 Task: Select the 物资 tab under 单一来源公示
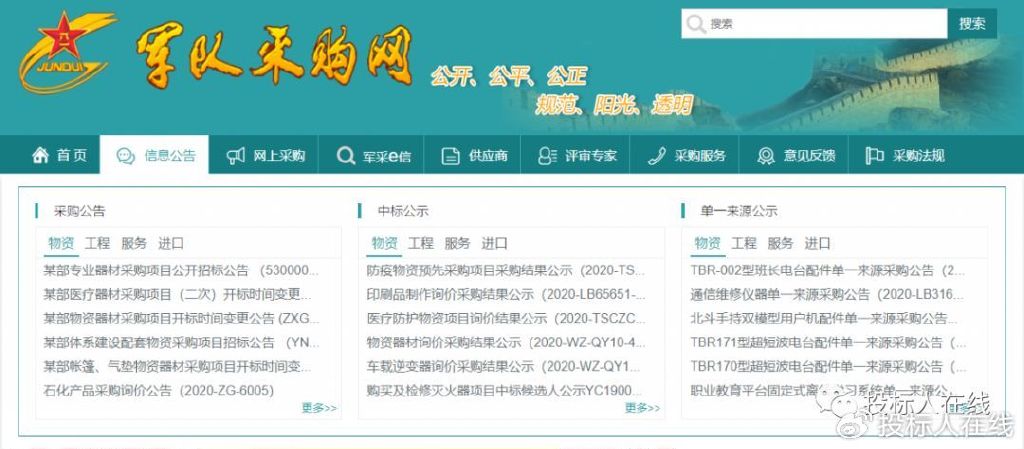tap(708, 244)
